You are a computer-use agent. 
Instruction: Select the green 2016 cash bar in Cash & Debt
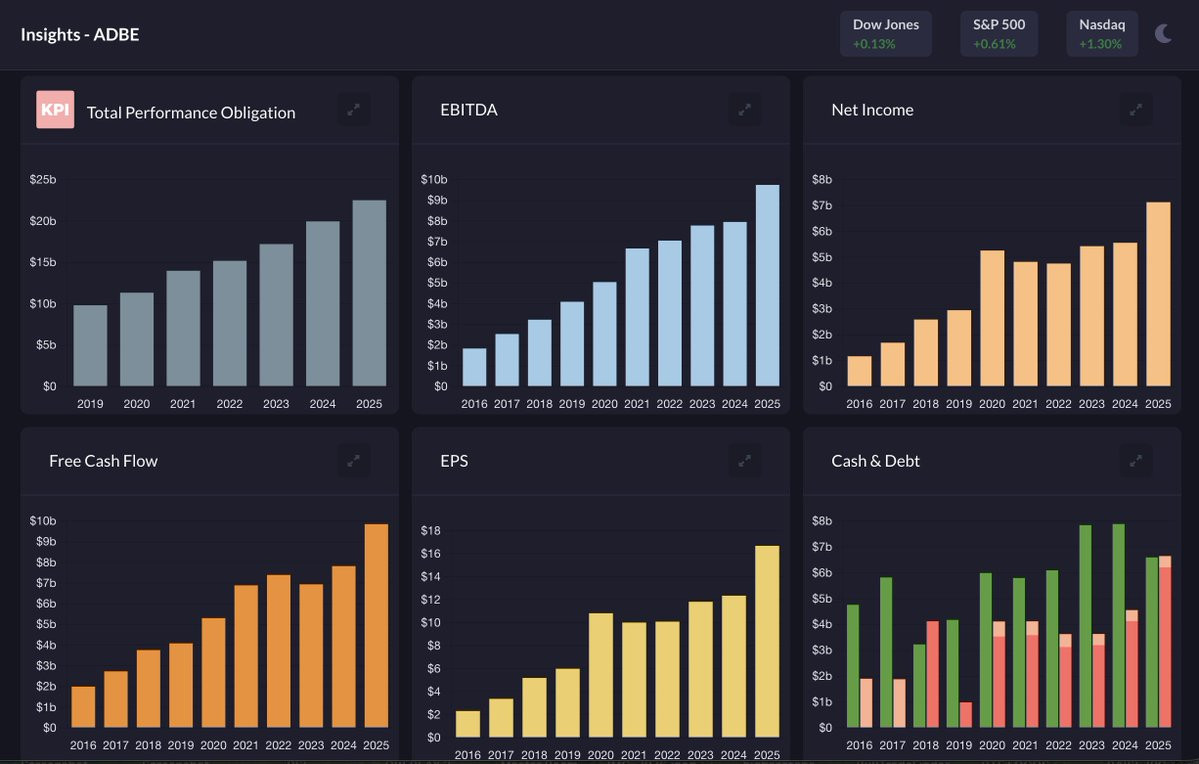(853, 666)
